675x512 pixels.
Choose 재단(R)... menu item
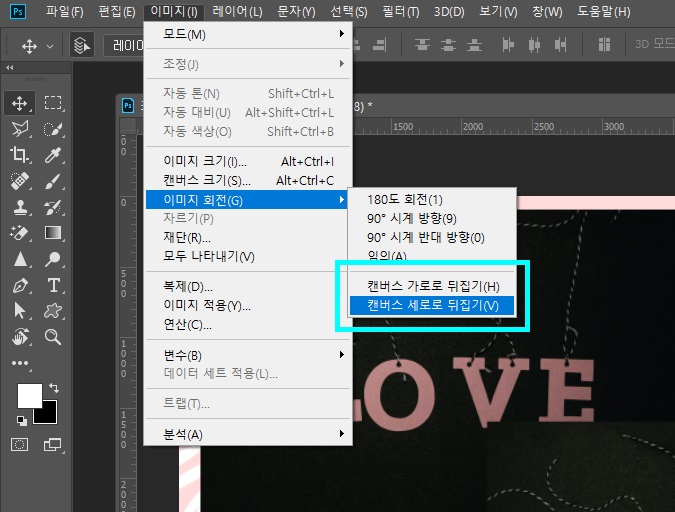[248, 237]
